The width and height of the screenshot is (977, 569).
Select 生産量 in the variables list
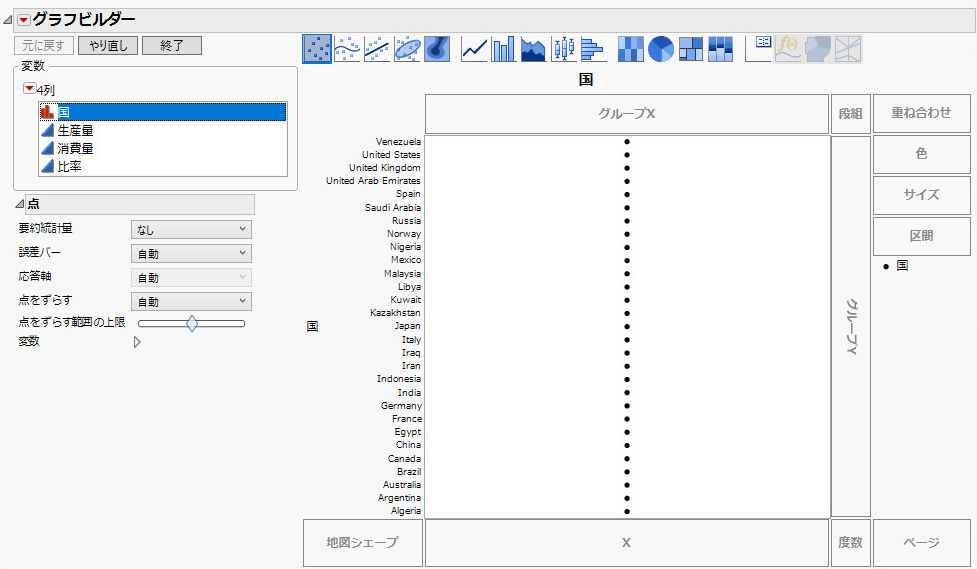pyautogui.click(x=76, y=130)
